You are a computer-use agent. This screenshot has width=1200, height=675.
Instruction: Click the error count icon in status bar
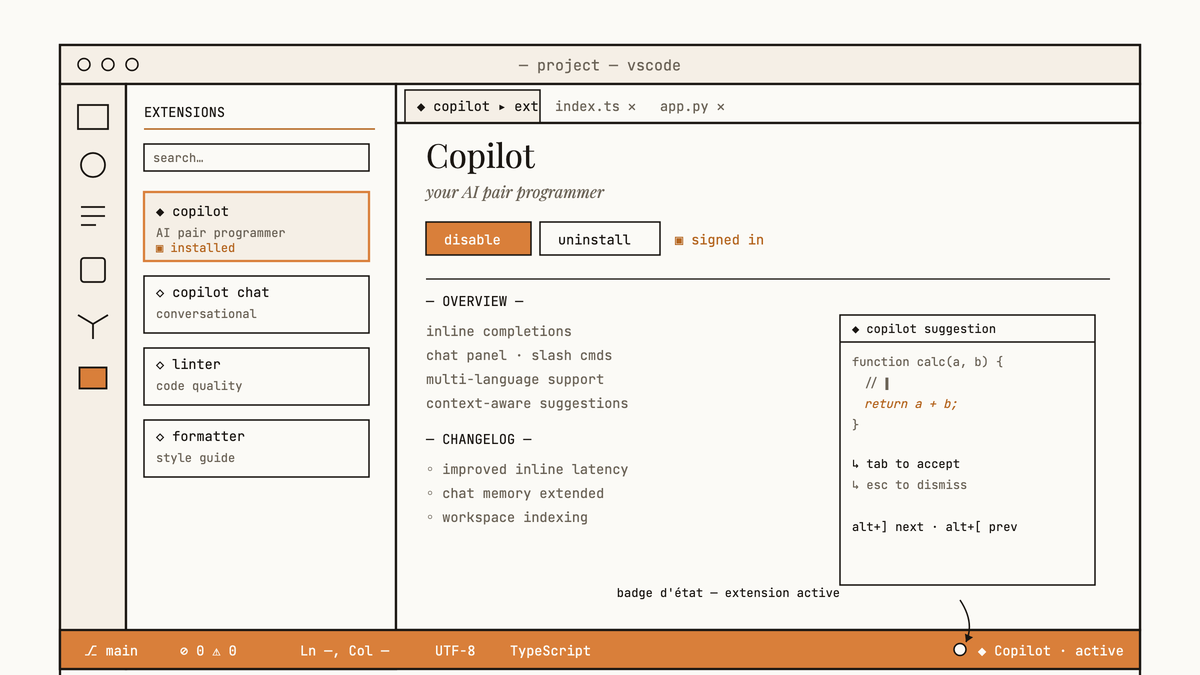(x=184, y=651)
